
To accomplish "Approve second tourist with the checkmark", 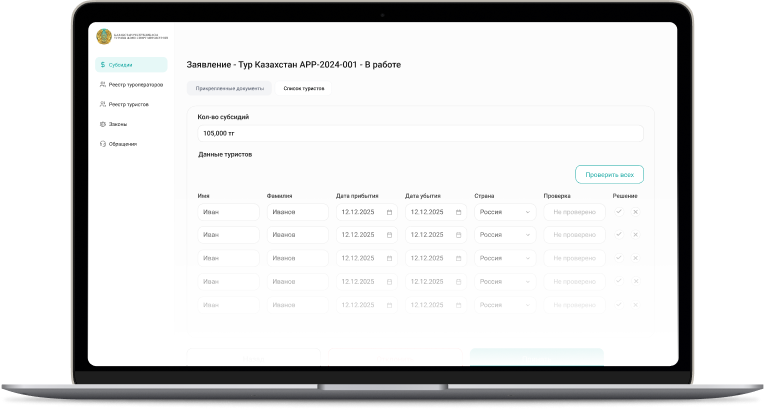I will coord(619,234).
